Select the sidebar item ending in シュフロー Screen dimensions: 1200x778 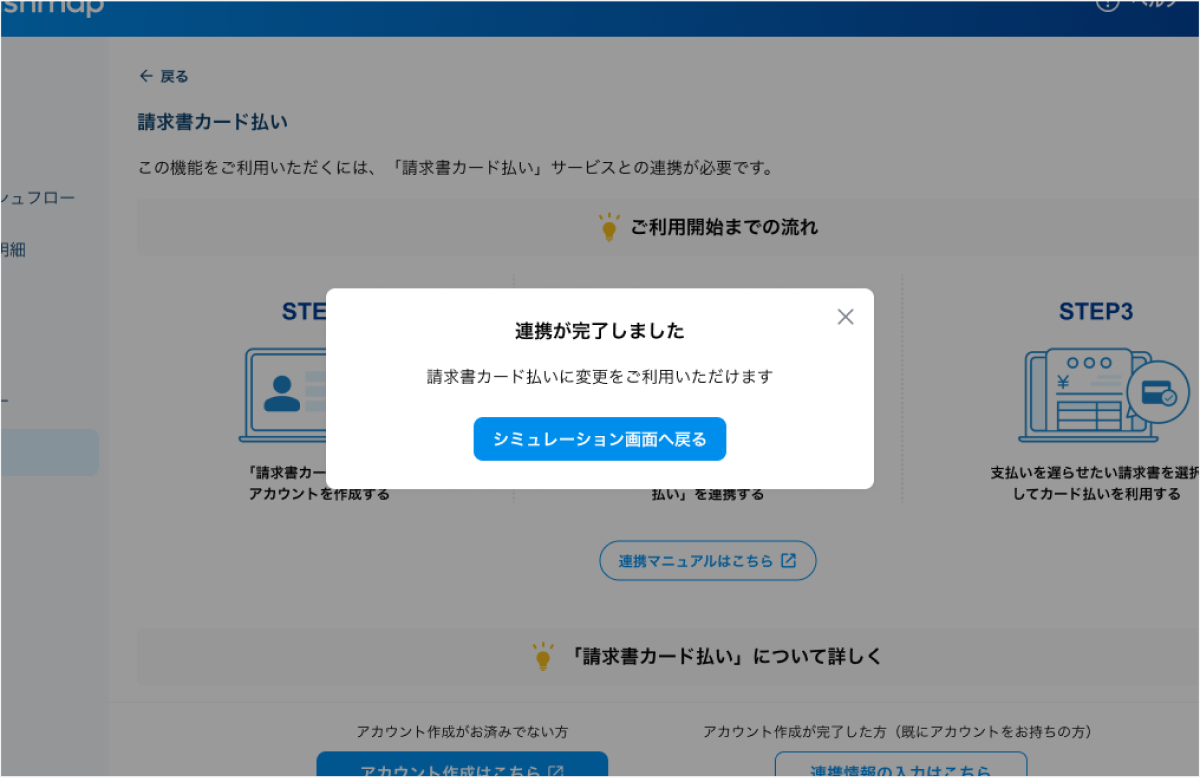click(38, 198)
